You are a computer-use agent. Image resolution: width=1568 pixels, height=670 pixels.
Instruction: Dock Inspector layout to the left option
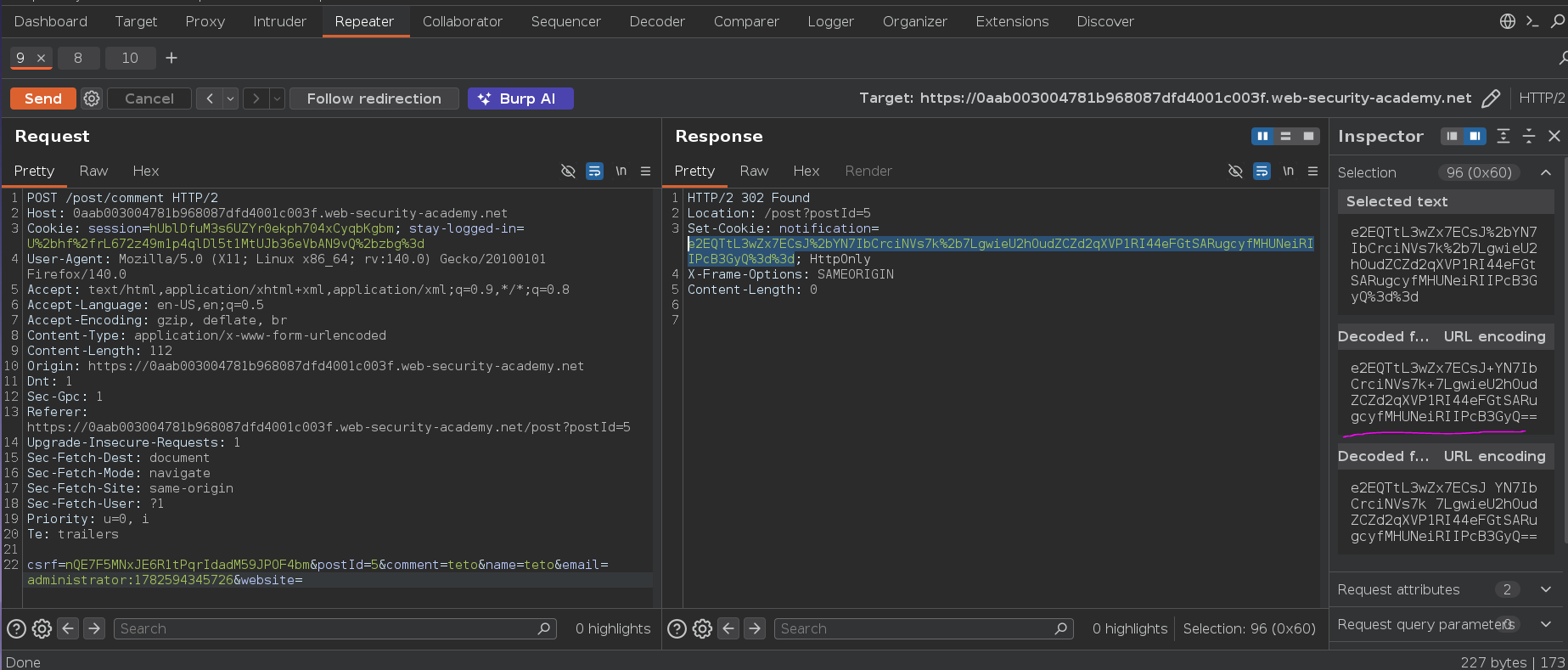tap(1453, 136)
